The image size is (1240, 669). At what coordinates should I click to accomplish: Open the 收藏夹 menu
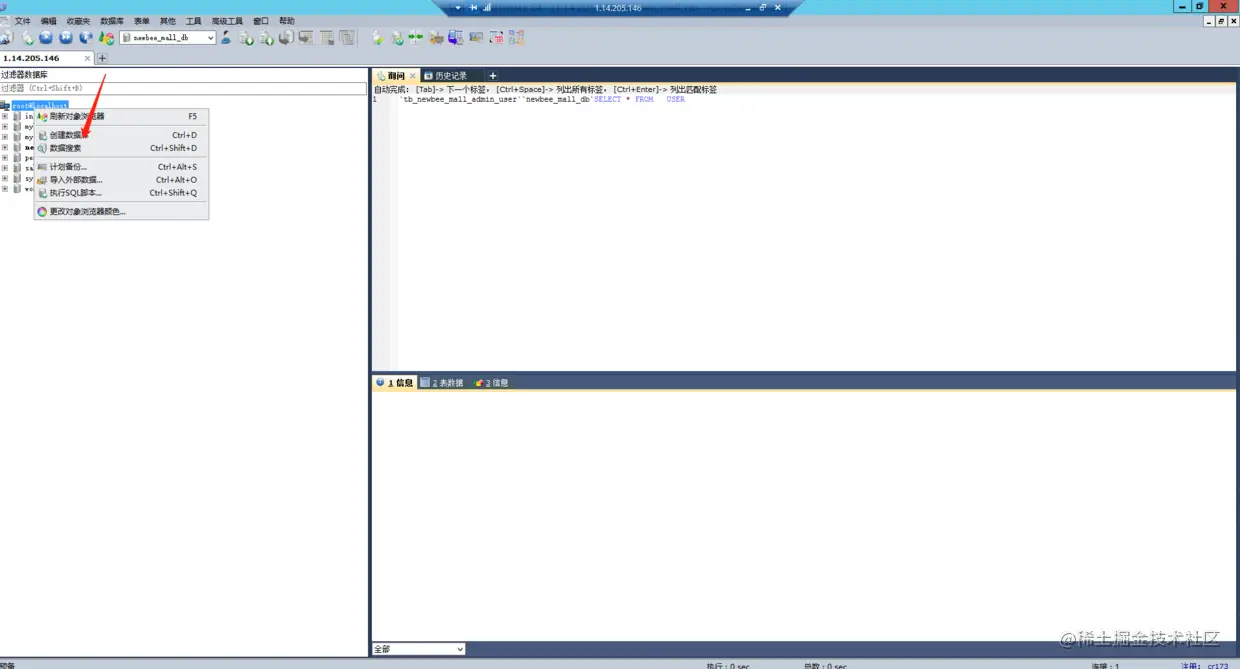[78, 21]
